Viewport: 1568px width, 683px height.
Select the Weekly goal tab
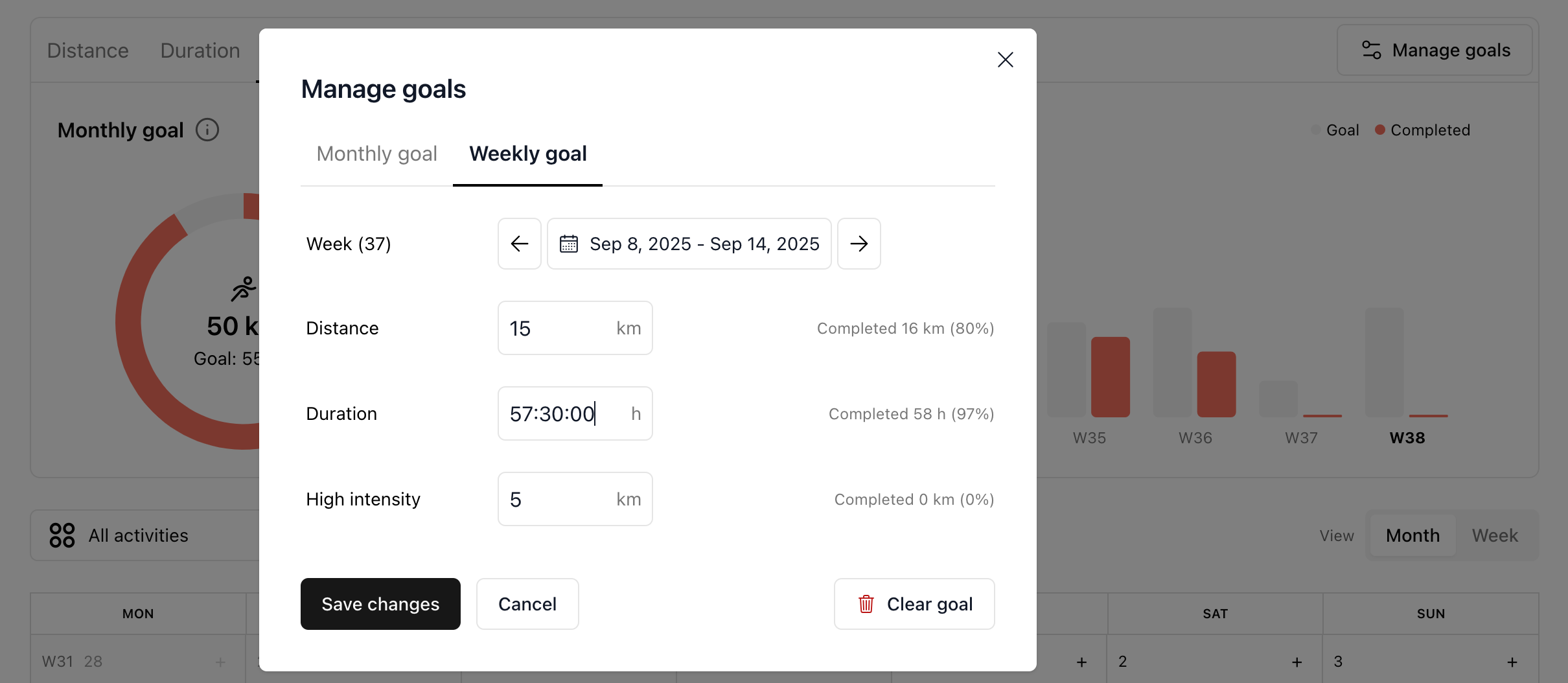[x=527, y=154]
